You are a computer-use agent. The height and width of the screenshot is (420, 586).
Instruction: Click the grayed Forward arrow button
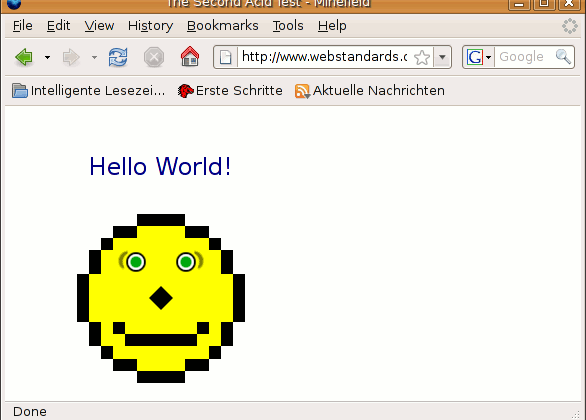coord(71,58)
